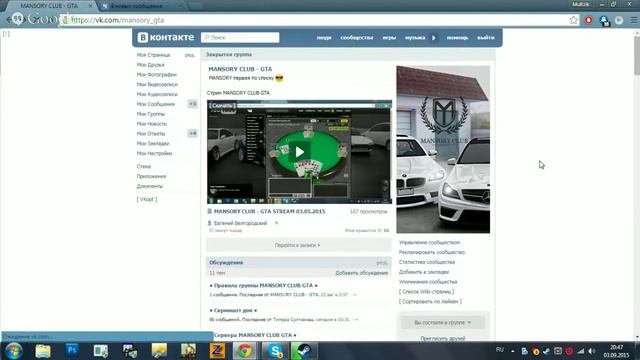Open 'Правила группы MANSORY CLUB GTA' topic
Viewport: 640px width, 360px height.
point(264,285)
